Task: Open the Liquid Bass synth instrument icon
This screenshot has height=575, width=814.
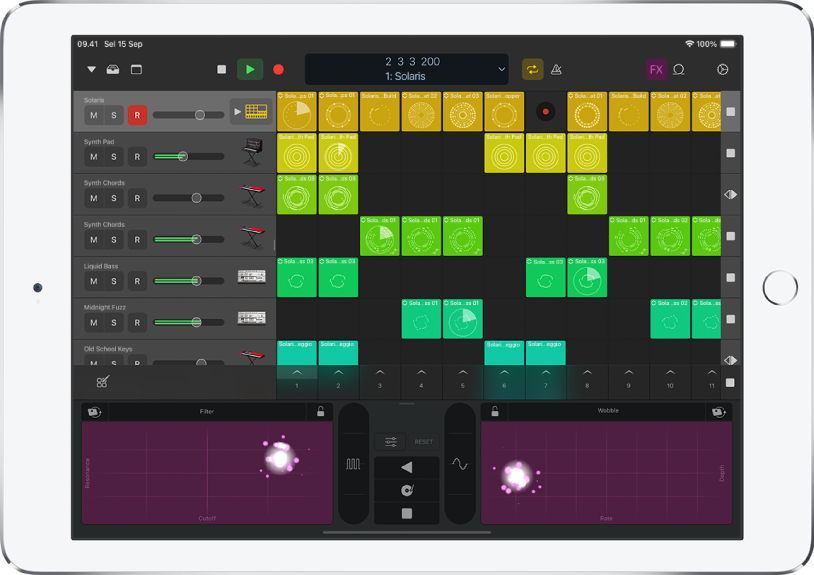Action: pos(252,276)
